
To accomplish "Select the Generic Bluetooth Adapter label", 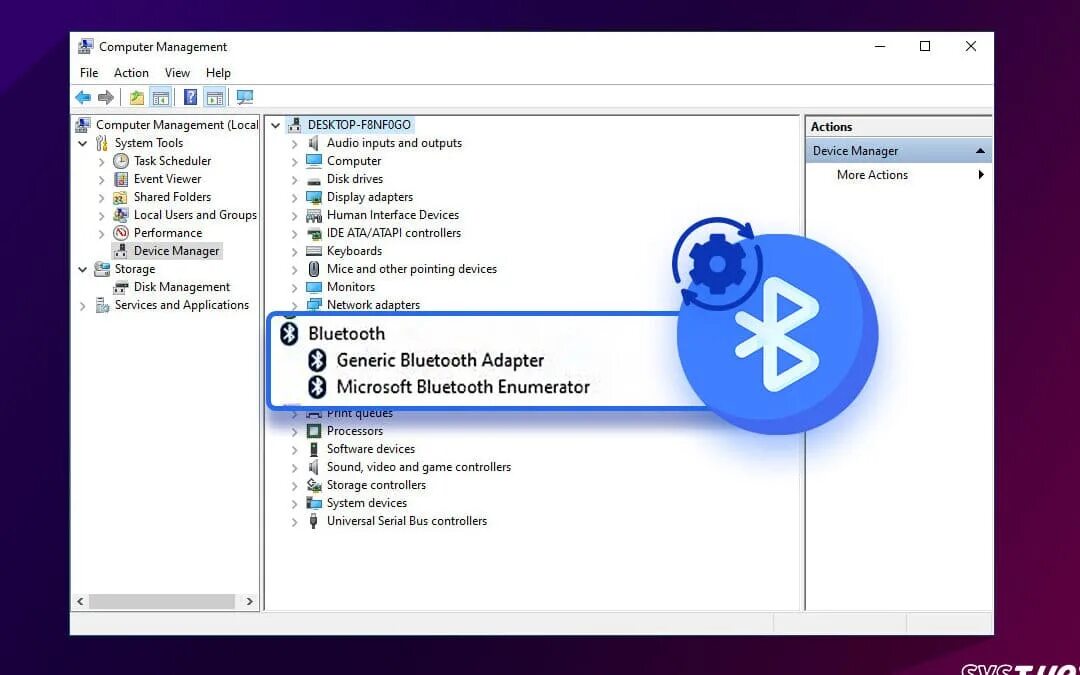I will (x=440, y=360).
